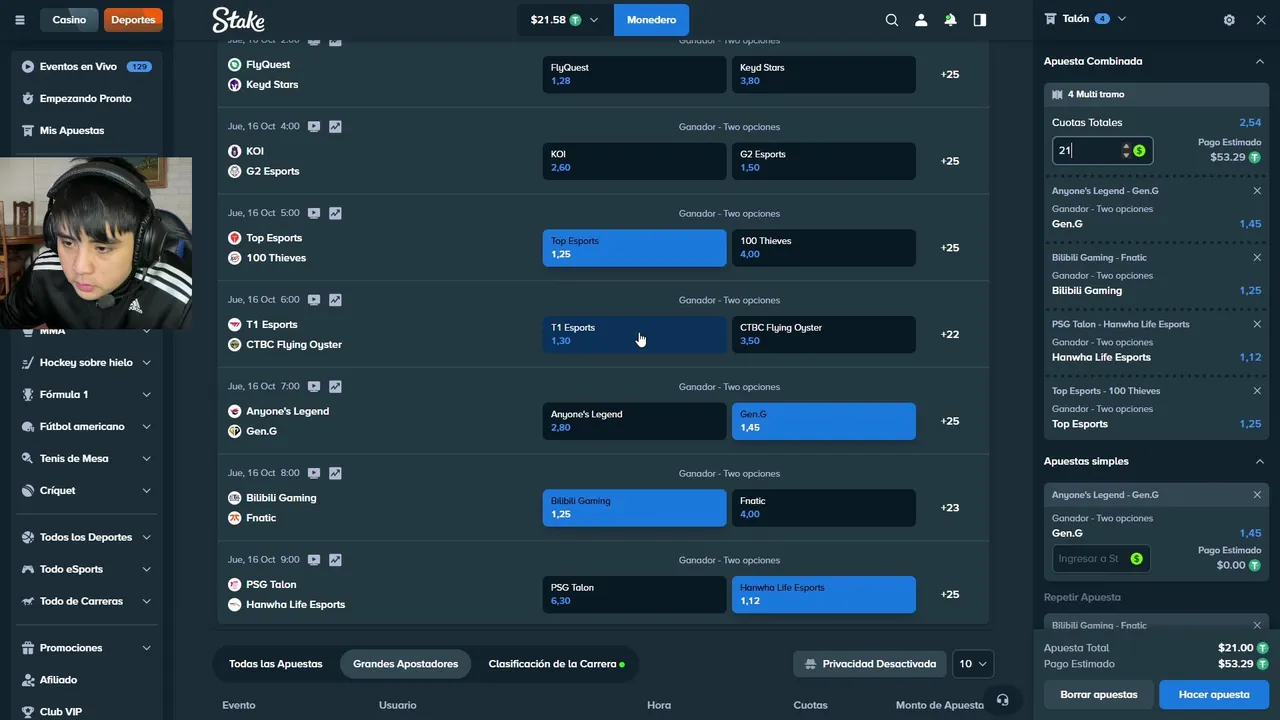Select Clasificación de la Carrera tab
1280x720 pixels.
556,664
